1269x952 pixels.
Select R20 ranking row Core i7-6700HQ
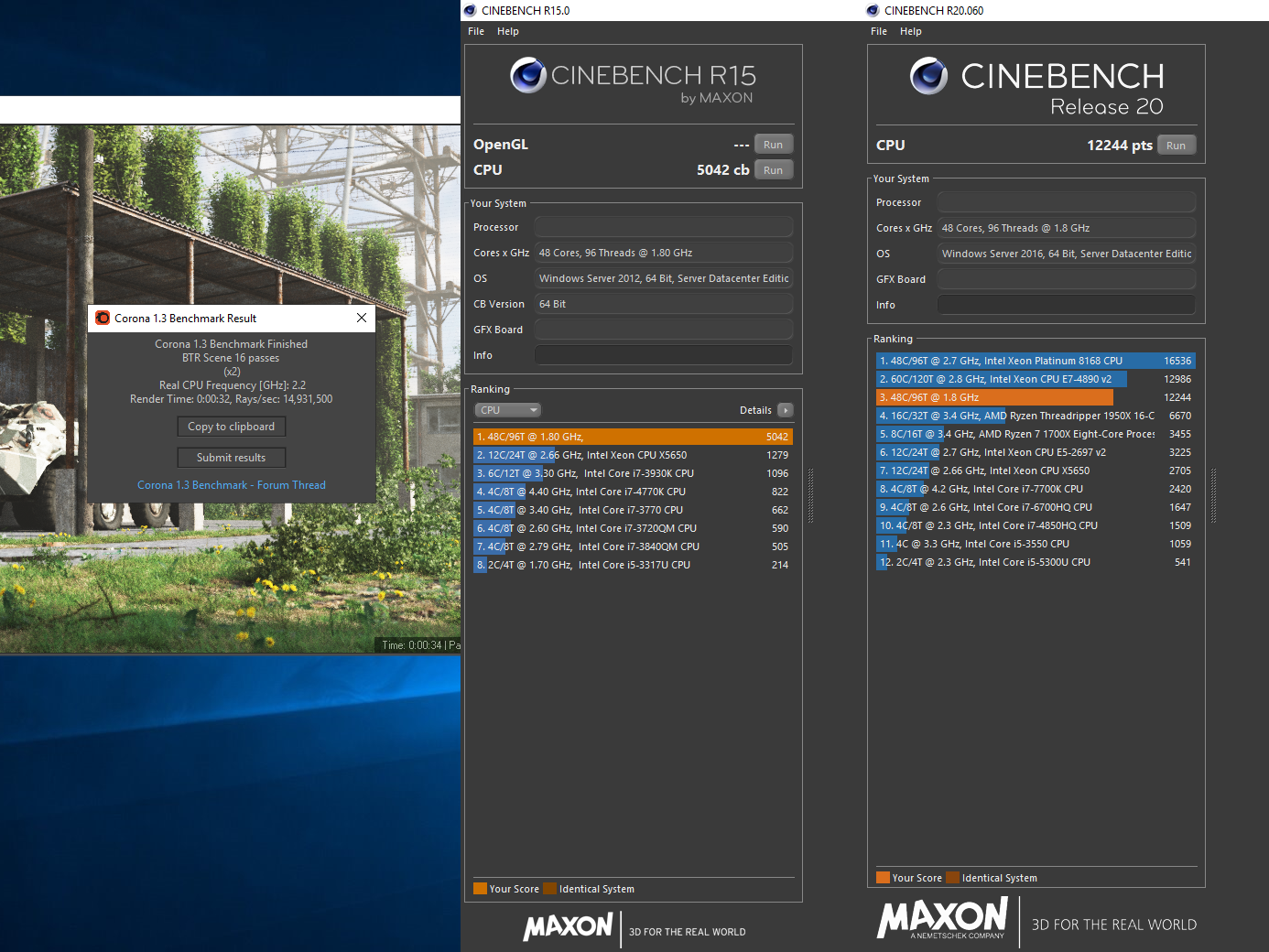pyautogui.click(x=1036, y=507)
